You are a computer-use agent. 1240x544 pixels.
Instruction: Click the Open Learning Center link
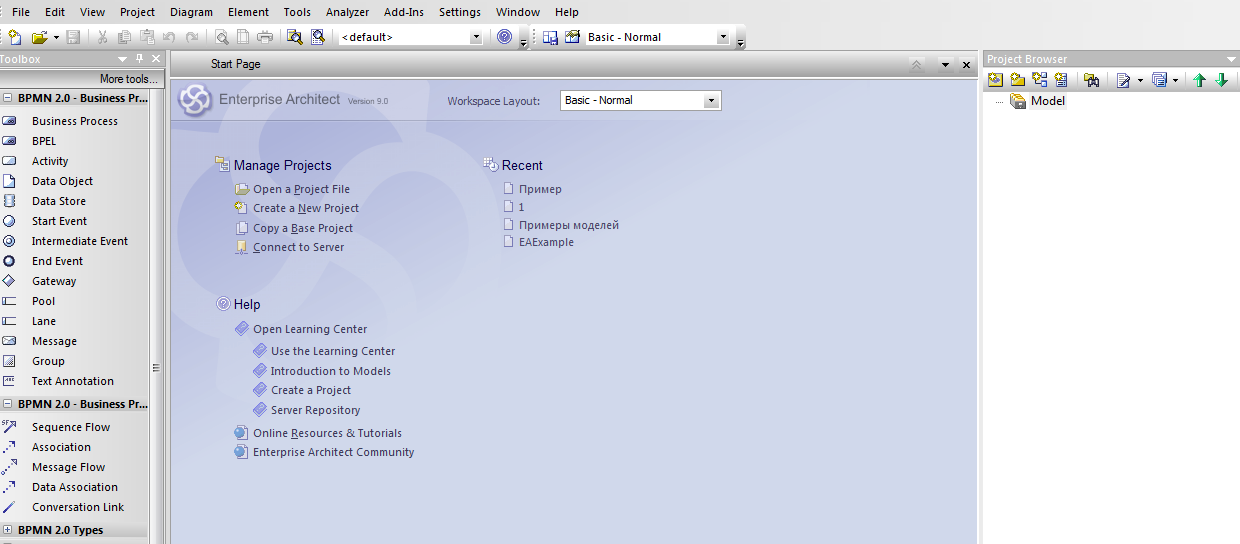pos(310,329)
